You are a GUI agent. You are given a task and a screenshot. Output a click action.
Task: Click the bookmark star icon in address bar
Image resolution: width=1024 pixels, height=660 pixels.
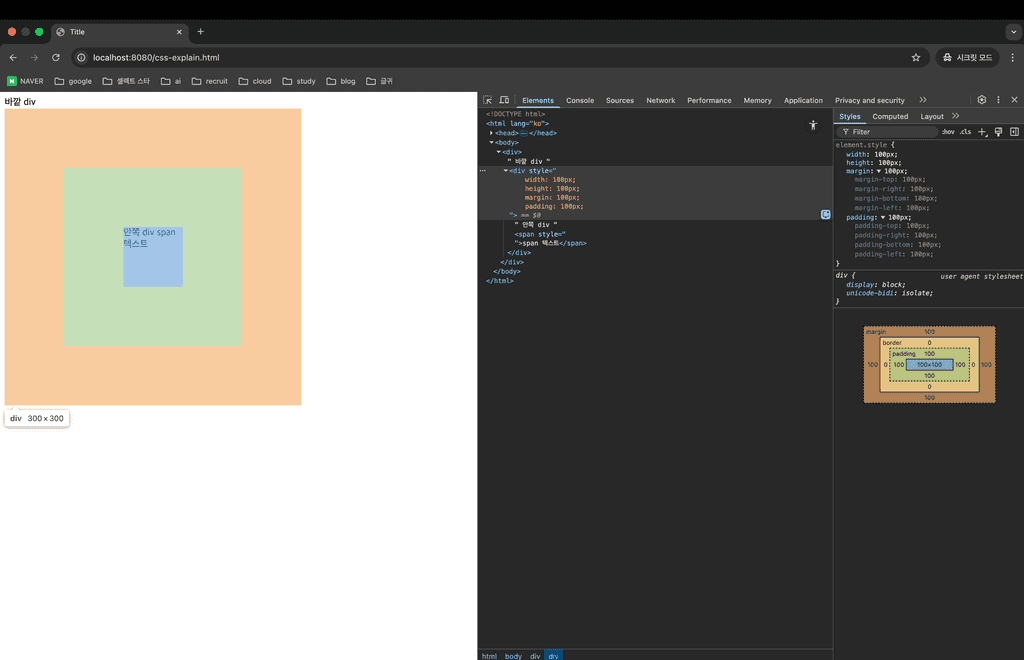pyautogui.click(x=915, y=58)
